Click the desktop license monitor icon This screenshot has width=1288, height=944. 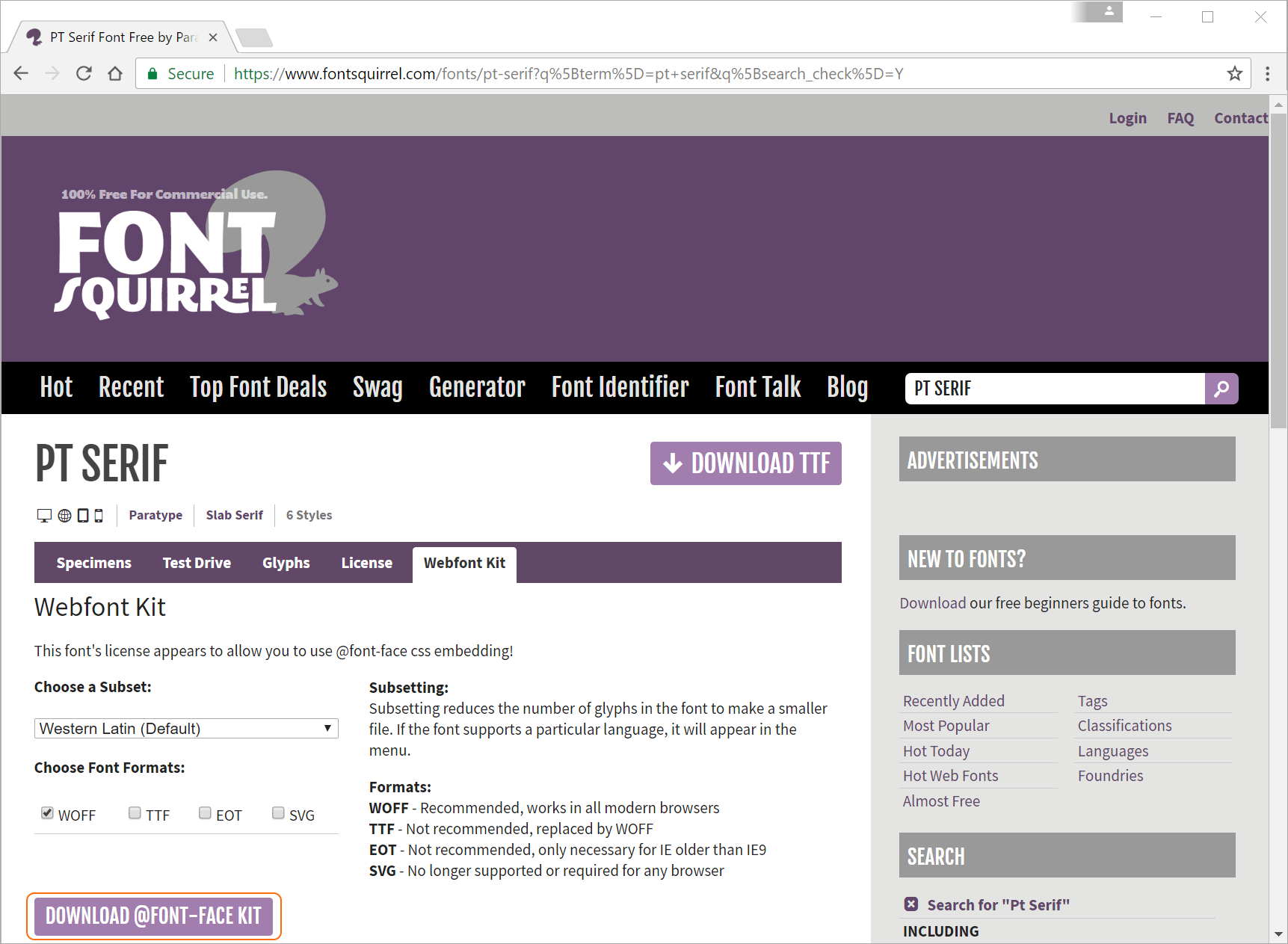(x=44, y=516)
